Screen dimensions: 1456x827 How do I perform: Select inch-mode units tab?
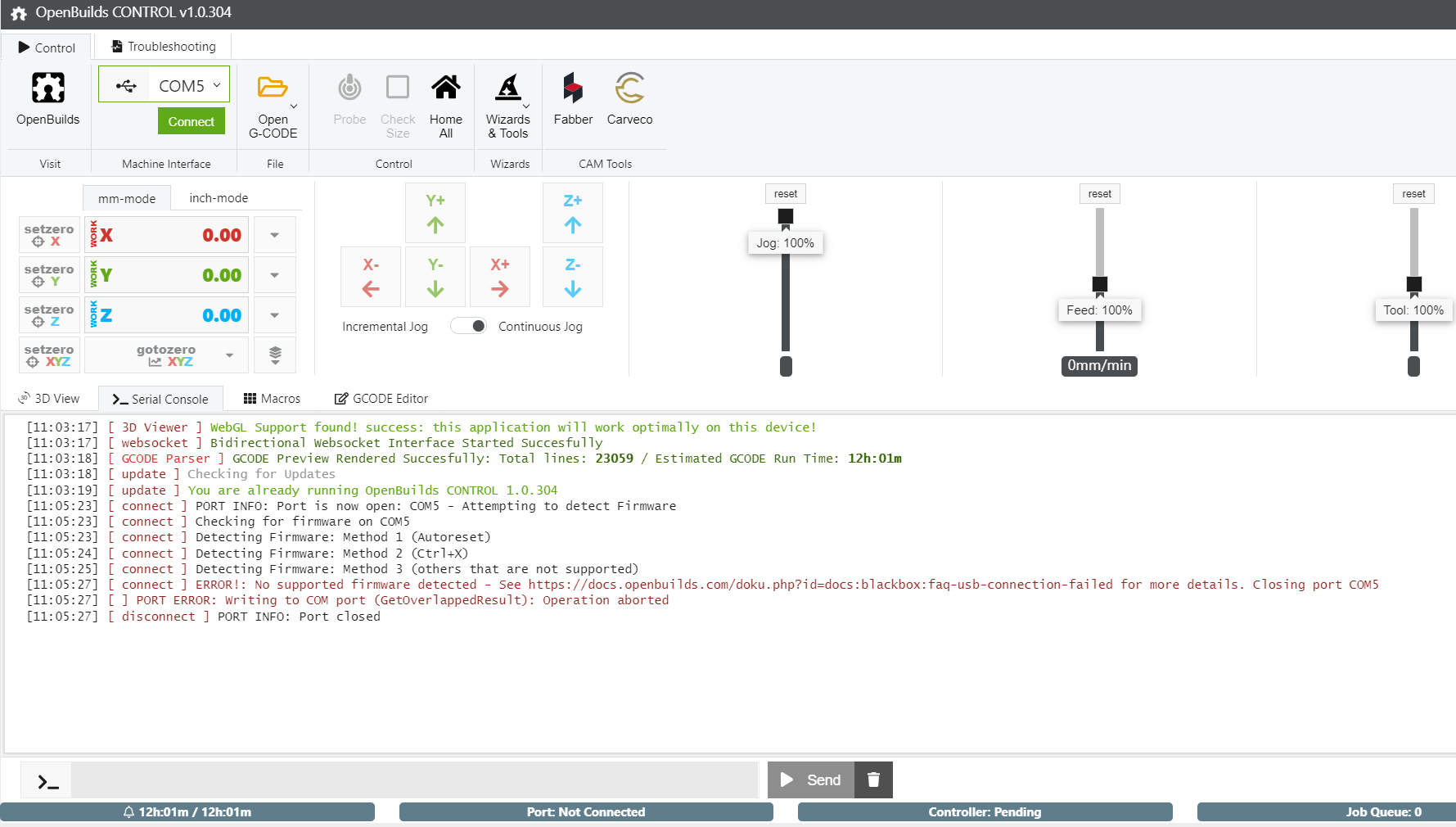219,198
